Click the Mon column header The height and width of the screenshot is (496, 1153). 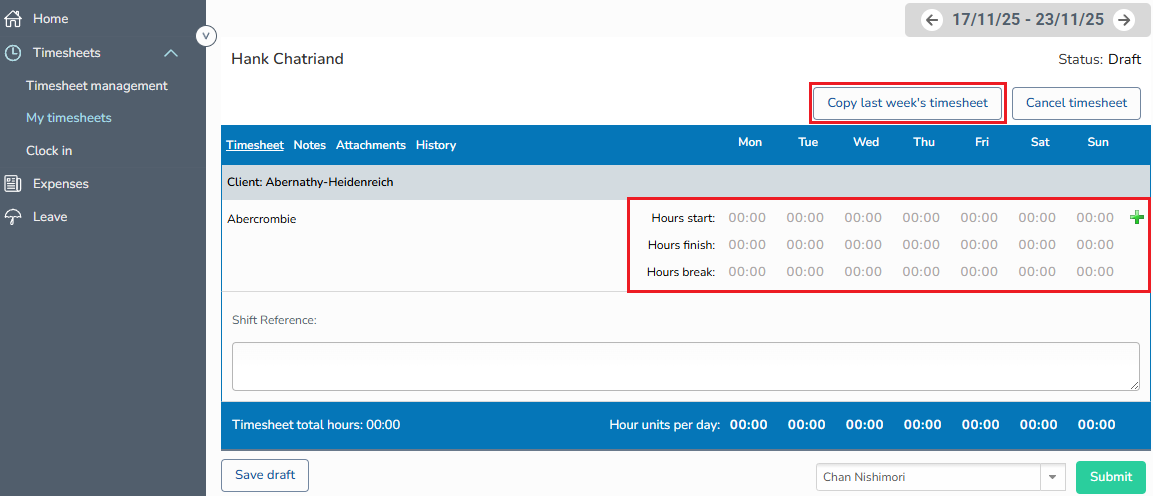(750, 143)
